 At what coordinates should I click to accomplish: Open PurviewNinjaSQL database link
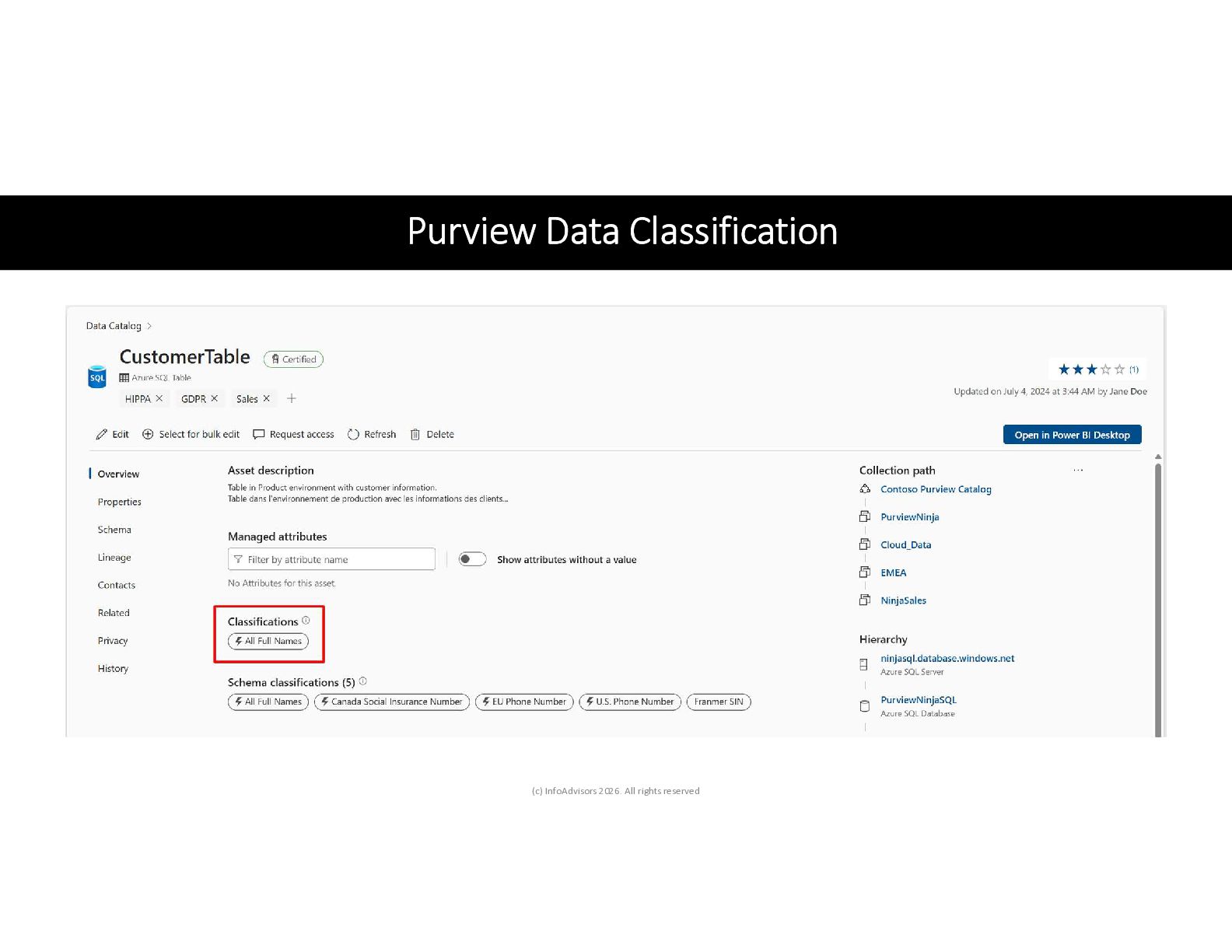[919, 700]
